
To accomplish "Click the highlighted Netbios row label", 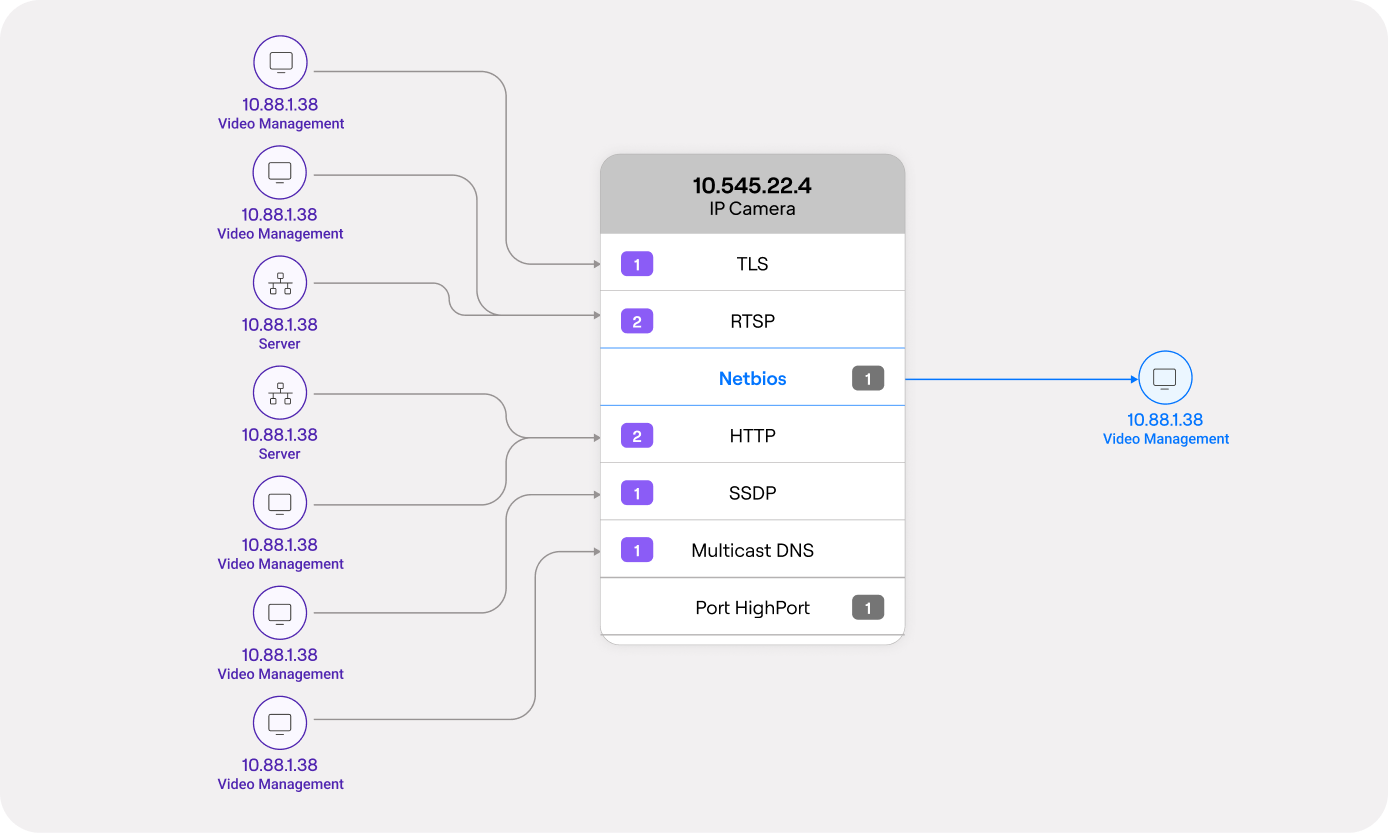I will (x=752, y=379).
